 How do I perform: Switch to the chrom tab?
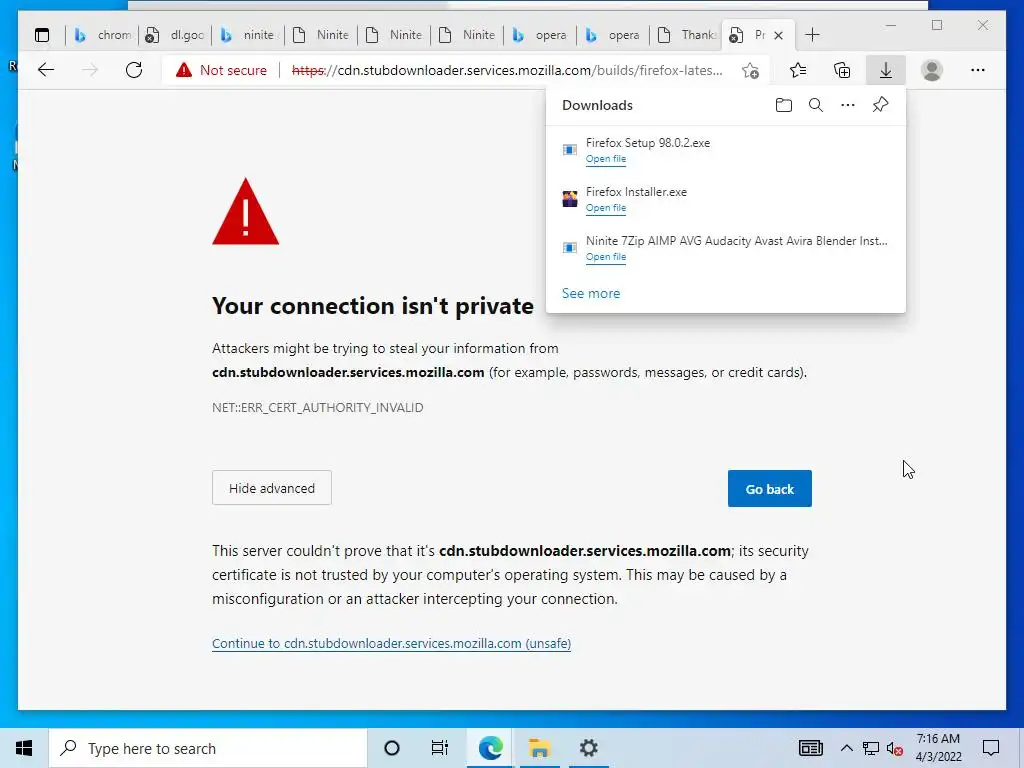103,35
